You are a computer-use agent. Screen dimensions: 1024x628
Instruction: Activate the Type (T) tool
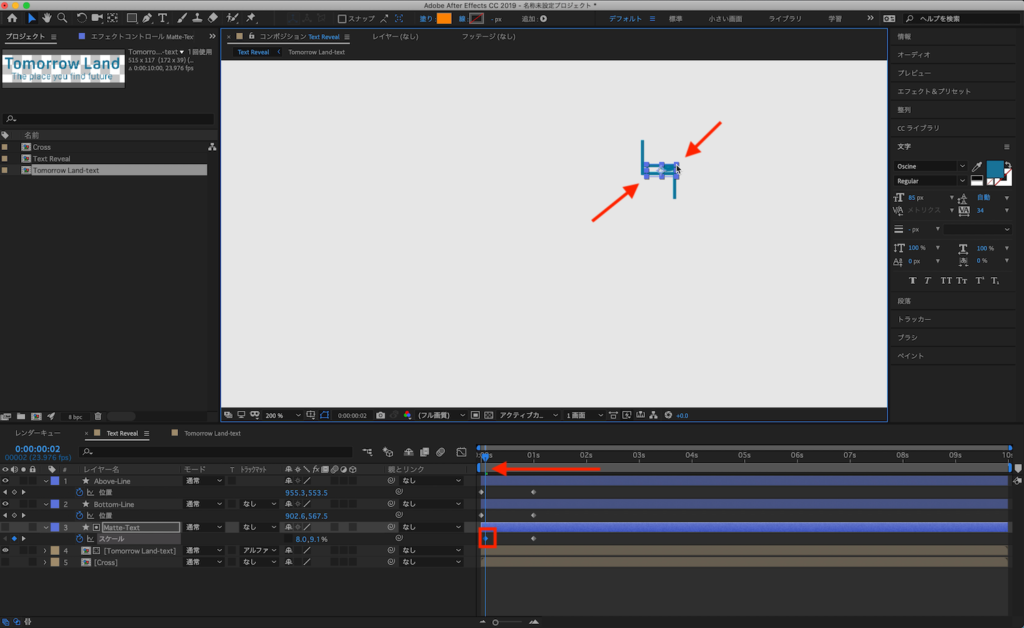coord(163,18)
